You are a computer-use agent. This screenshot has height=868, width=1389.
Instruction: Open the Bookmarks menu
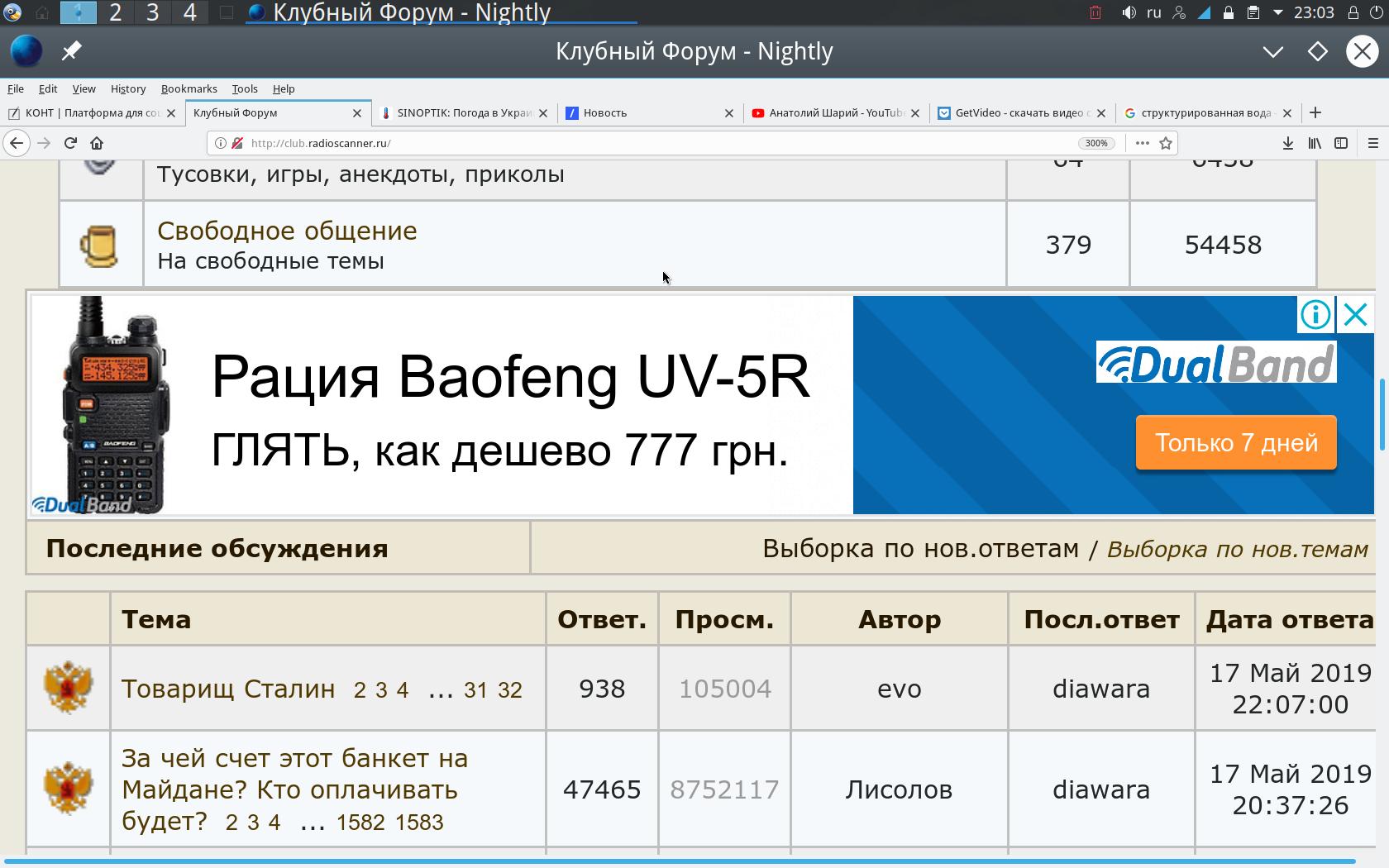pos(189,88)
